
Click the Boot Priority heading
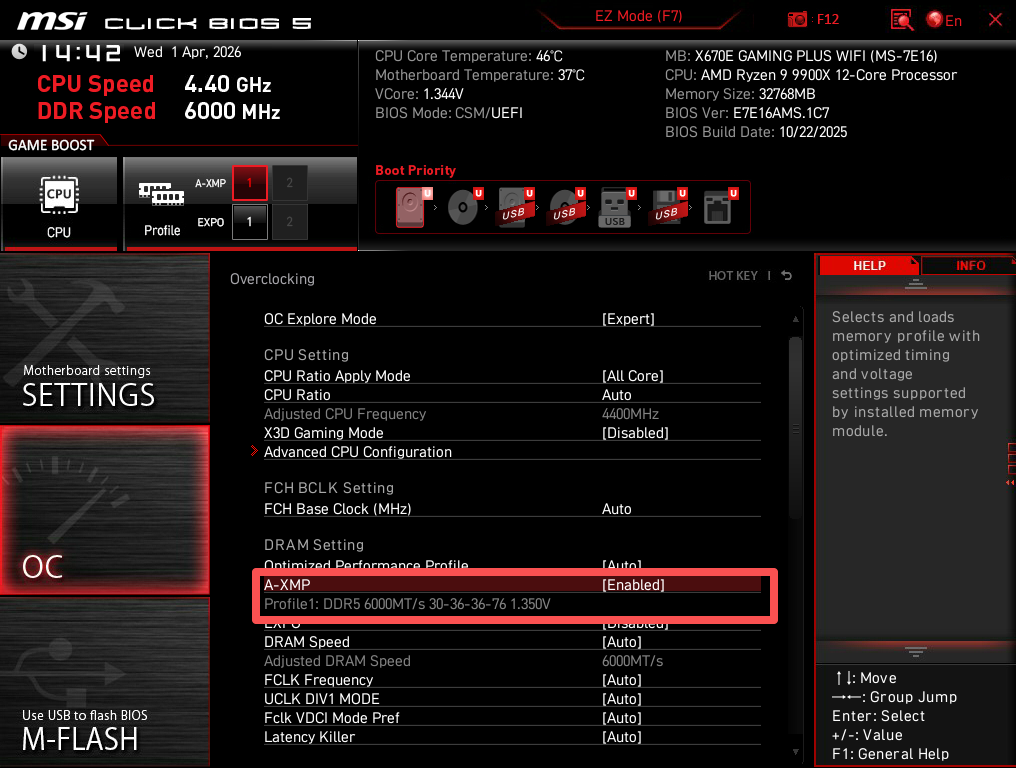[415, 170]
